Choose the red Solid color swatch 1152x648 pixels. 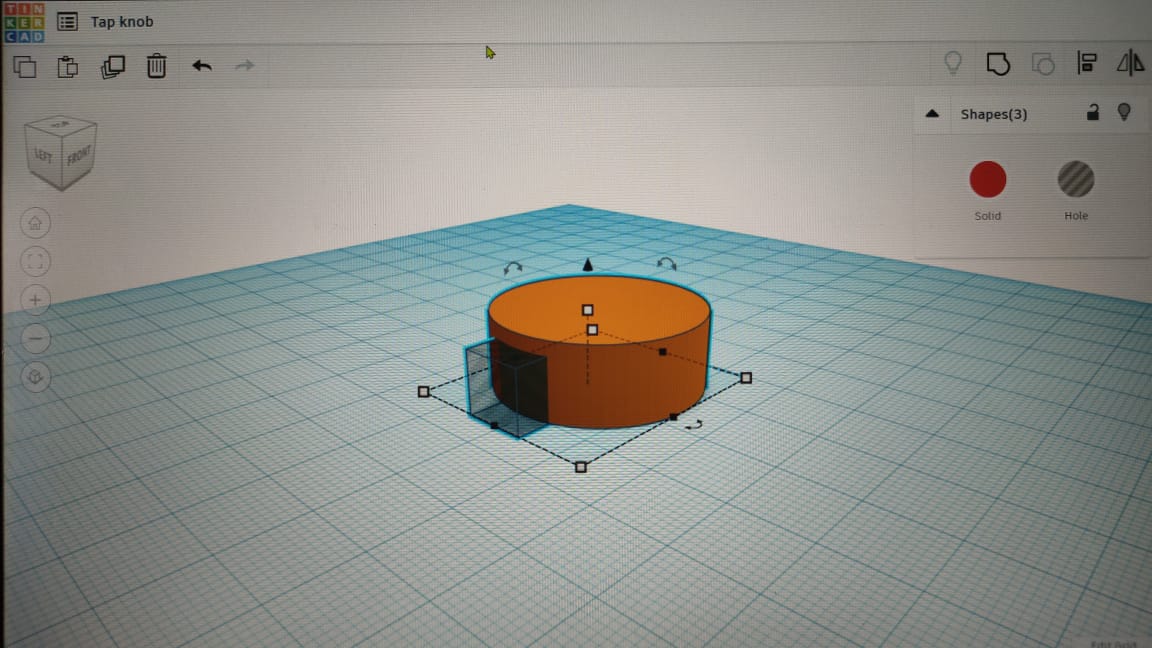coord(987,179)
